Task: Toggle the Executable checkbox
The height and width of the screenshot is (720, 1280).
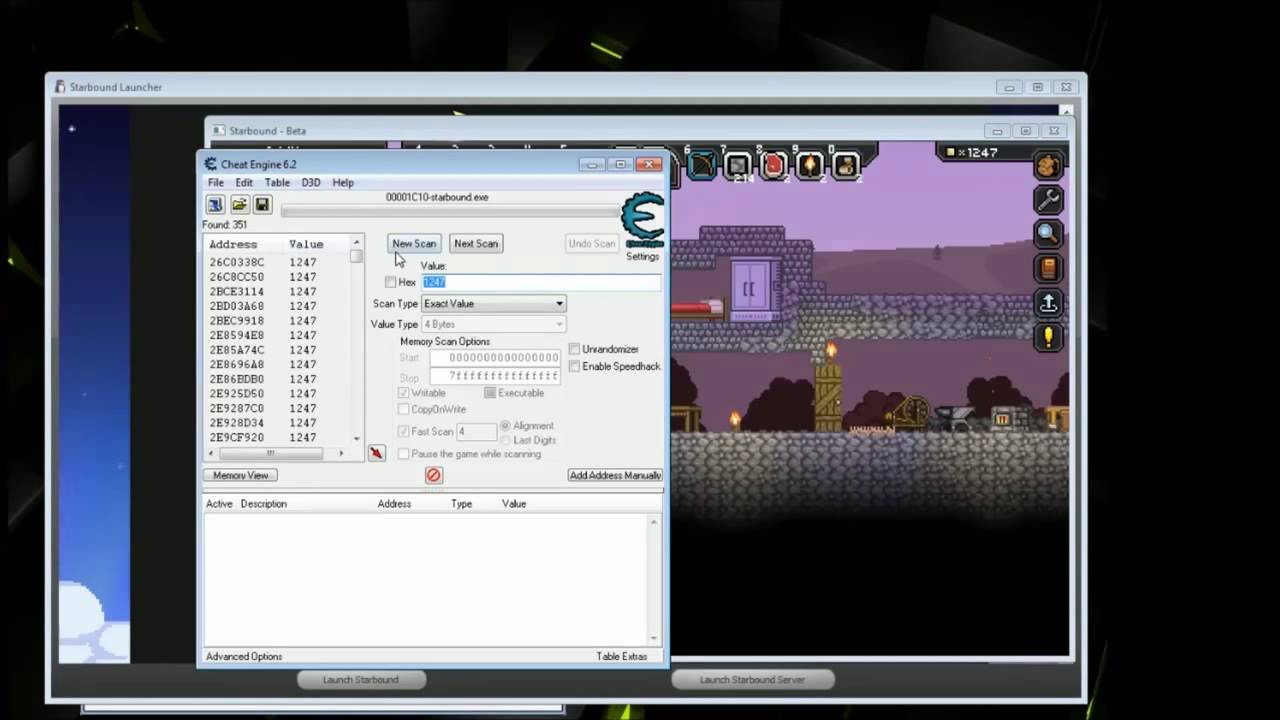Action: [x=490, y=393]
